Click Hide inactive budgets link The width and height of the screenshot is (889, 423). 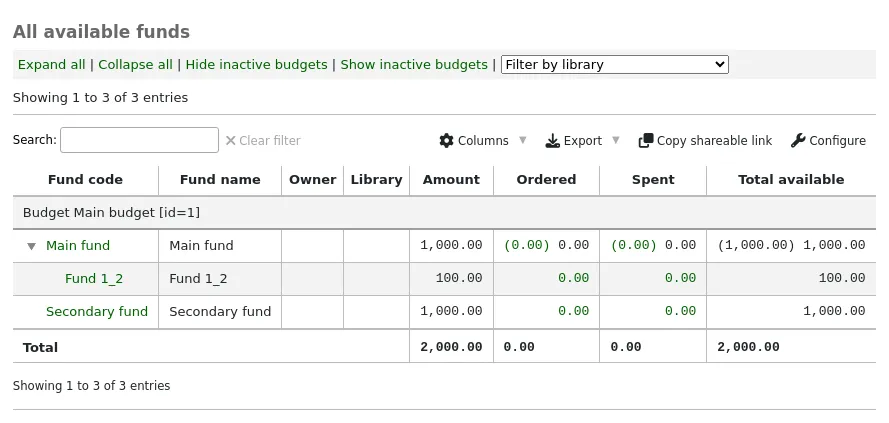tap(257, 65)
